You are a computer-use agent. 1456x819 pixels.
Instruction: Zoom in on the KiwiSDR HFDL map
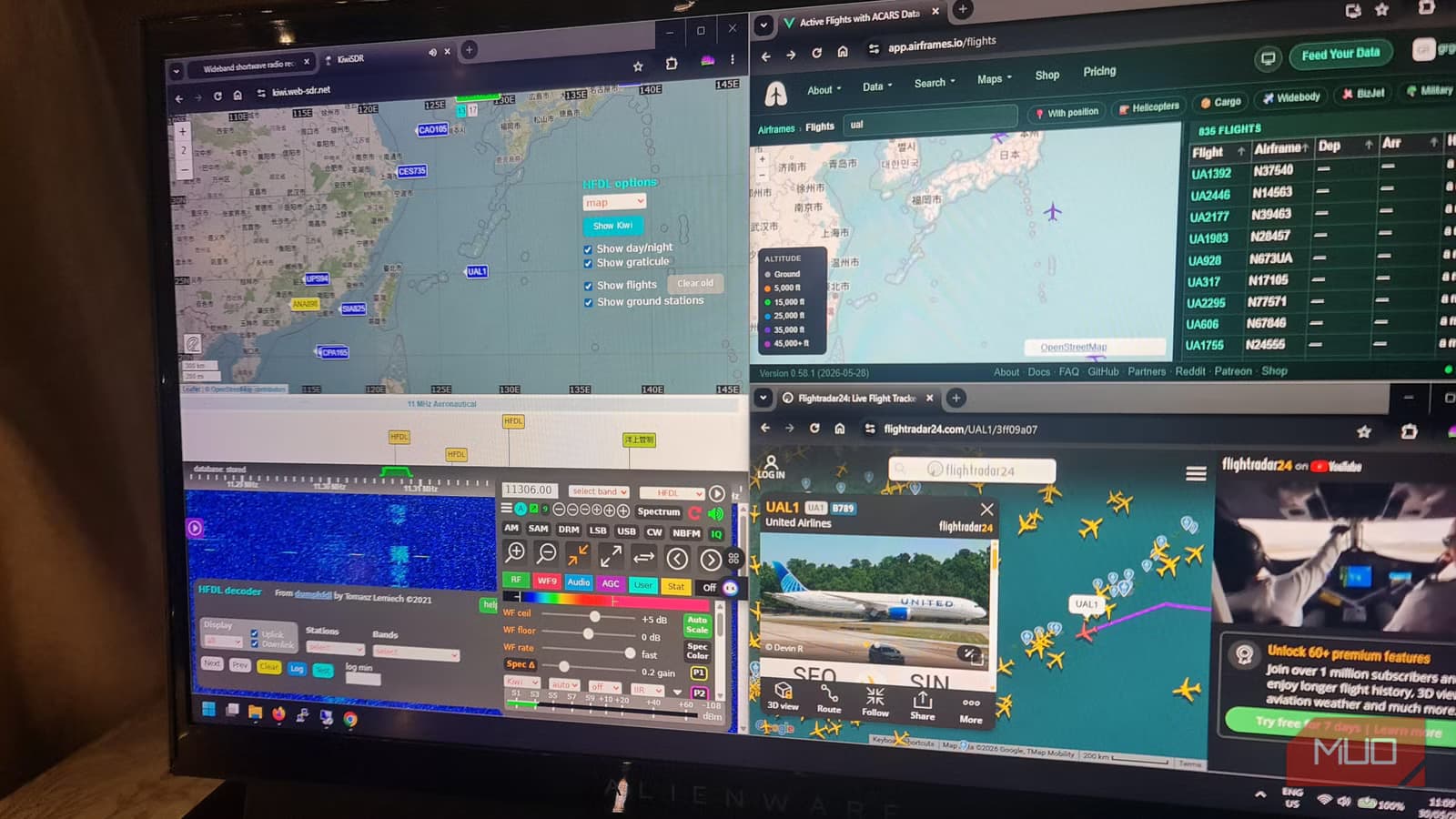(182, 131)
